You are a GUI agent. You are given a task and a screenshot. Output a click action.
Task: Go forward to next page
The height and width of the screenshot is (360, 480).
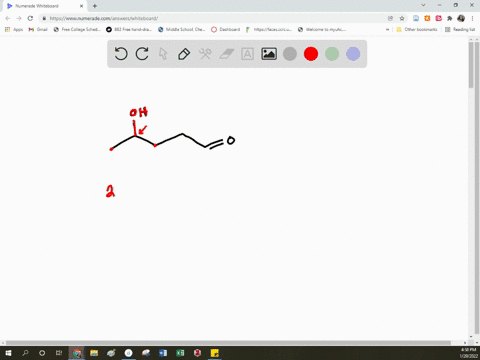pyautogui.click(x=19, y=18)
